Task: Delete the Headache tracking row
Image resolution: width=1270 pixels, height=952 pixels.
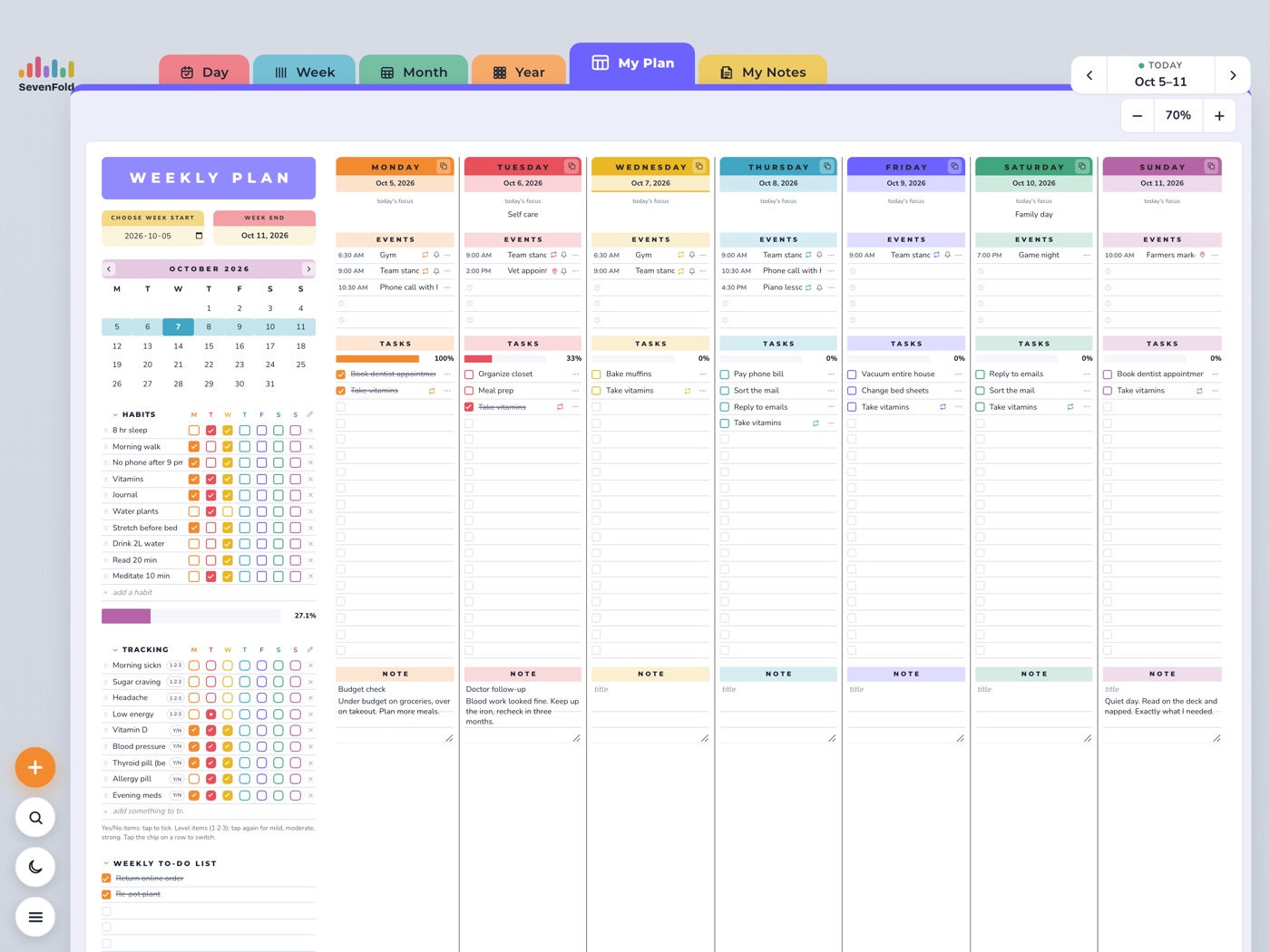Action: pos(310,698)
